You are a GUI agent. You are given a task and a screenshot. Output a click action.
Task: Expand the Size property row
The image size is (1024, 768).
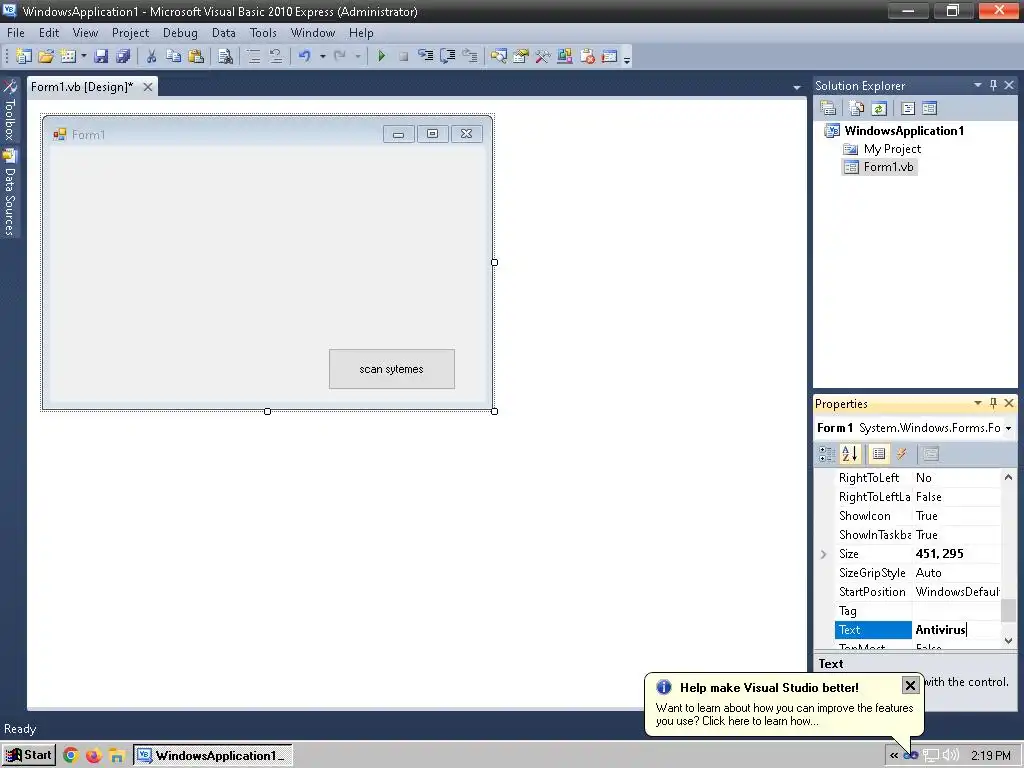click(824, 554)
